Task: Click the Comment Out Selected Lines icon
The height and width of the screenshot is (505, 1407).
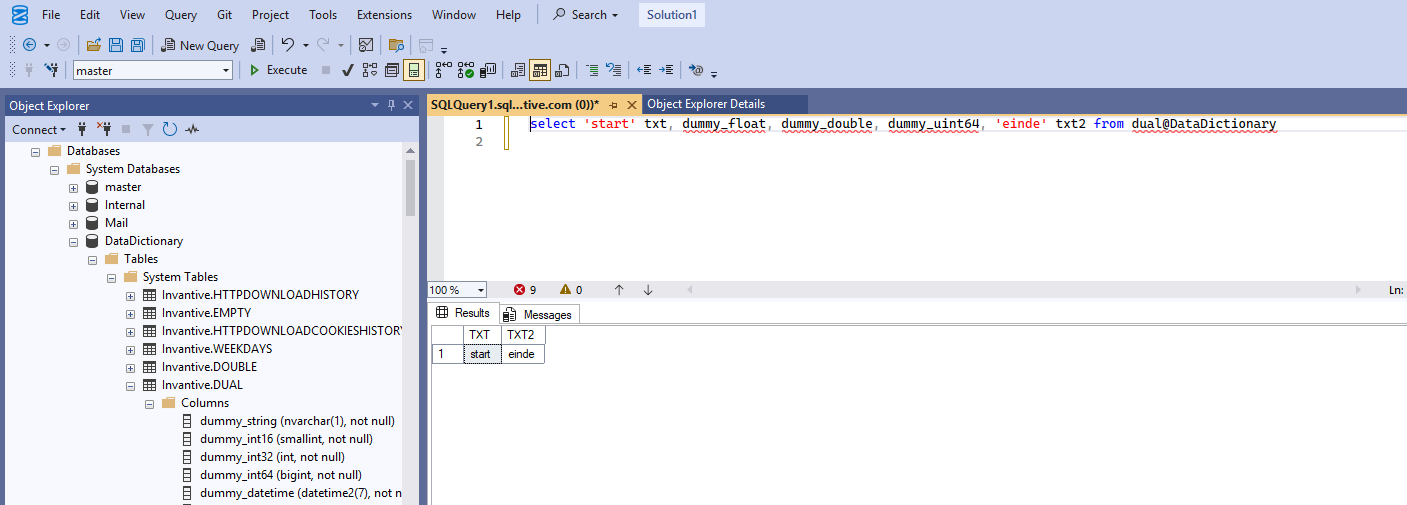Action: pos(592,70)
